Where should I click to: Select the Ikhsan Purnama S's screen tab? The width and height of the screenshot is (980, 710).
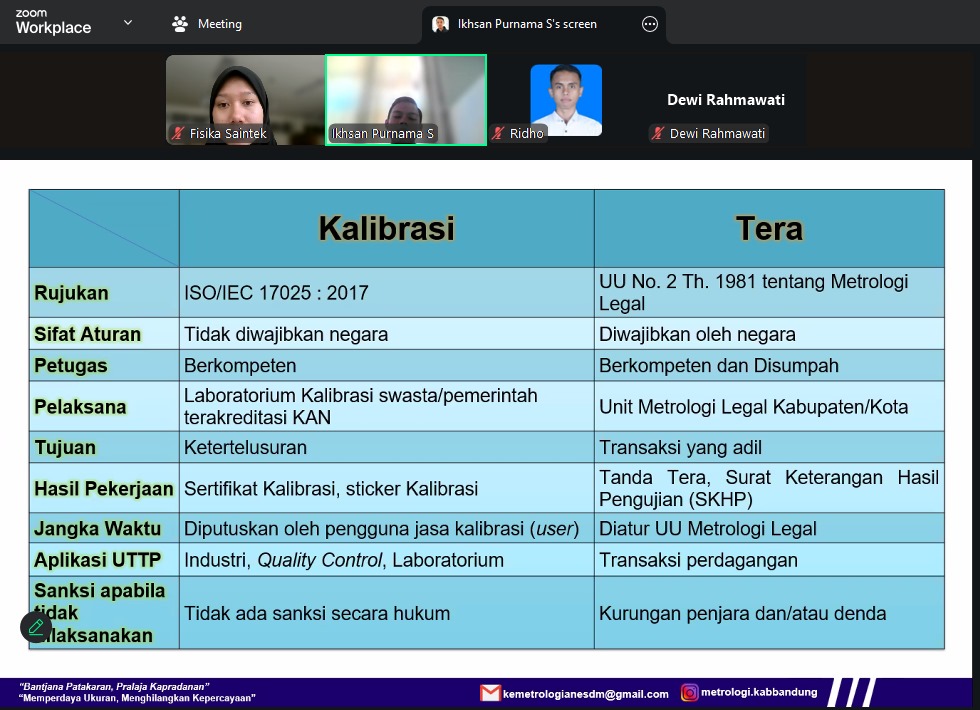click(527, 24)
